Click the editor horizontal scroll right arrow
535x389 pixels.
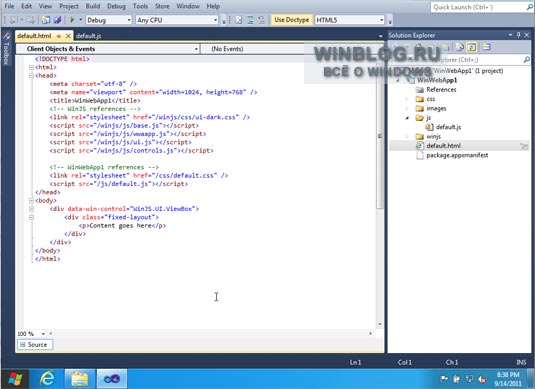(371, 333)
